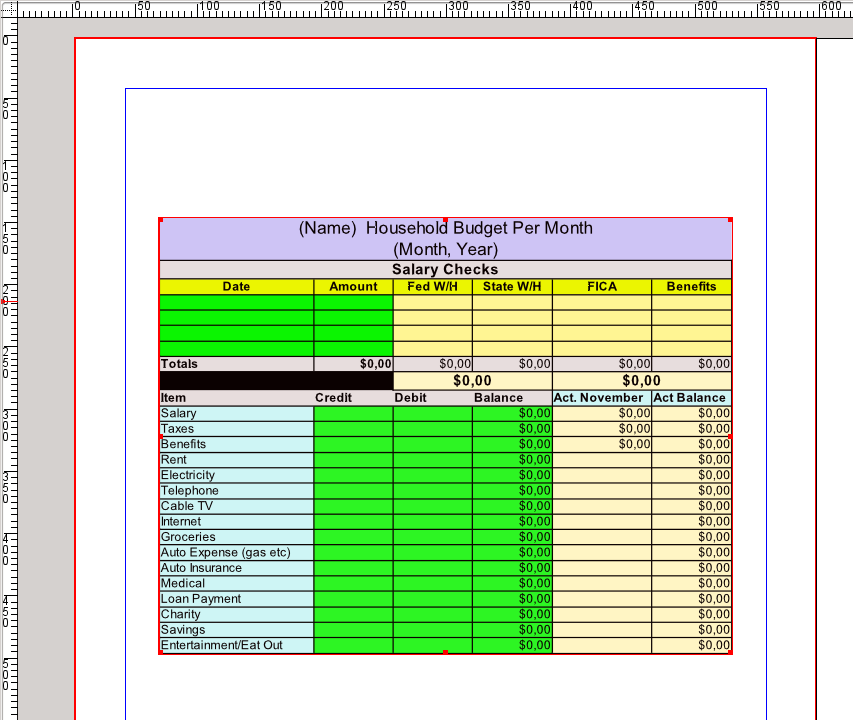Click the Act. November column header

[602, 398]
